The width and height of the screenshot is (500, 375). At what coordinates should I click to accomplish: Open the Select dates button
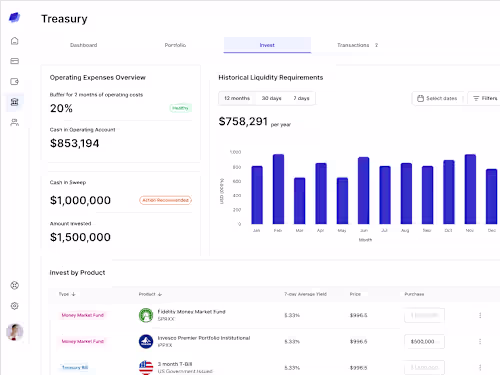[x=437, y=98]
